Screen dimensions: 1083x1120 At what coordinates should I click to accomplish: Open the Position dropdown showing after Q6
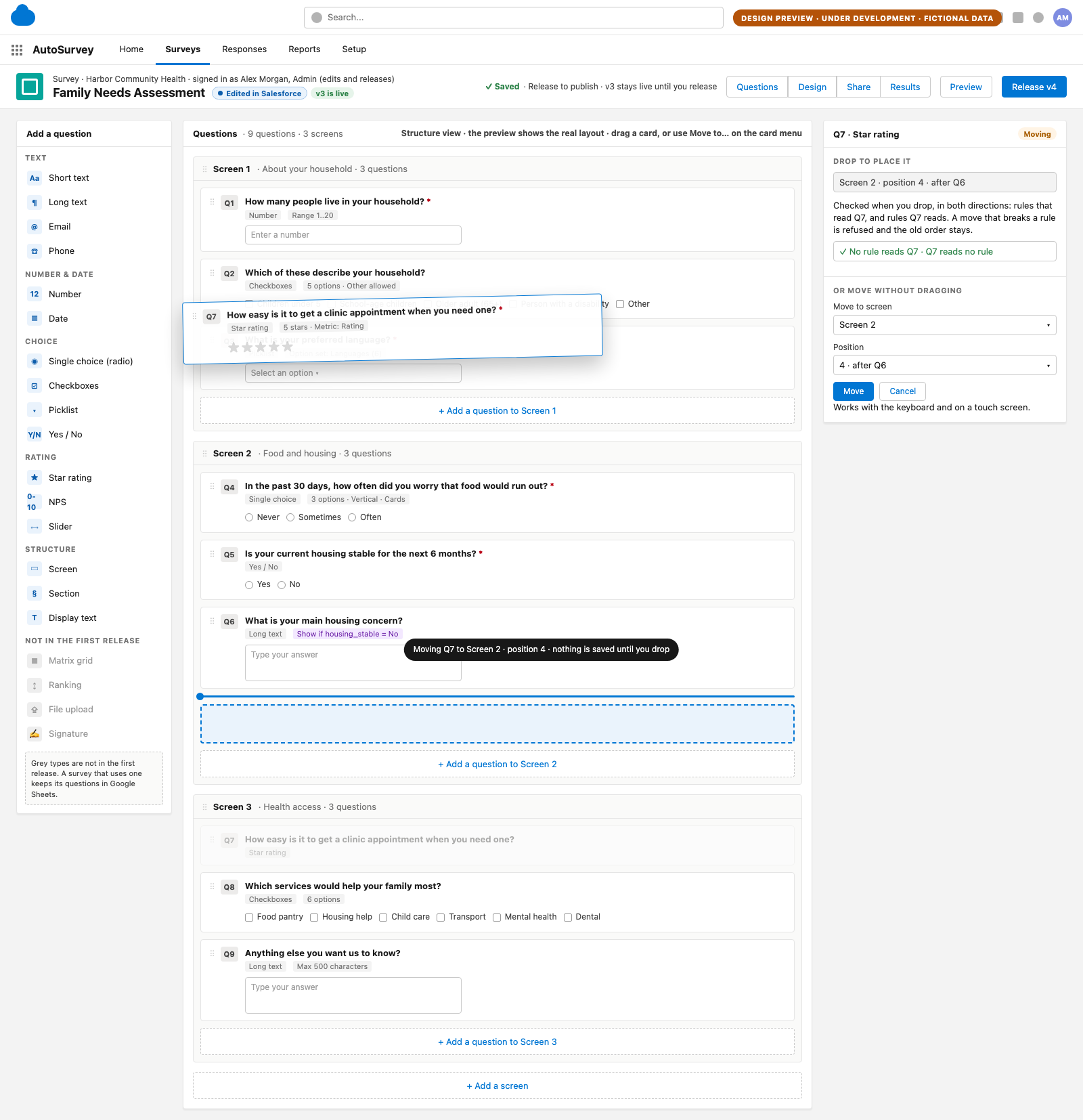tap(945, 366)
